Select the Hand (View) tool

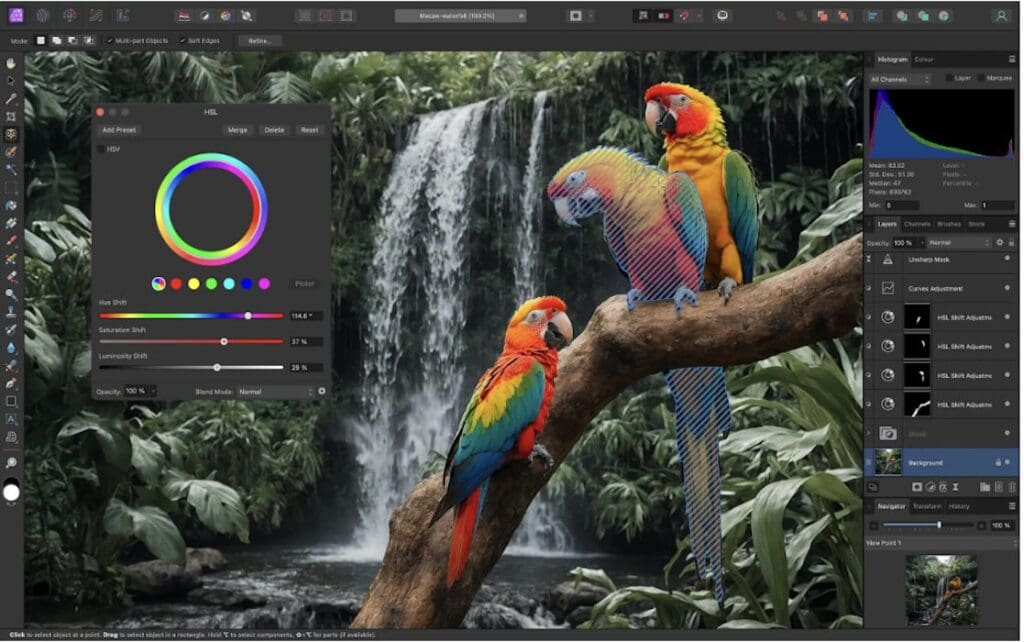pyautogui.click(x=11, y=63)
